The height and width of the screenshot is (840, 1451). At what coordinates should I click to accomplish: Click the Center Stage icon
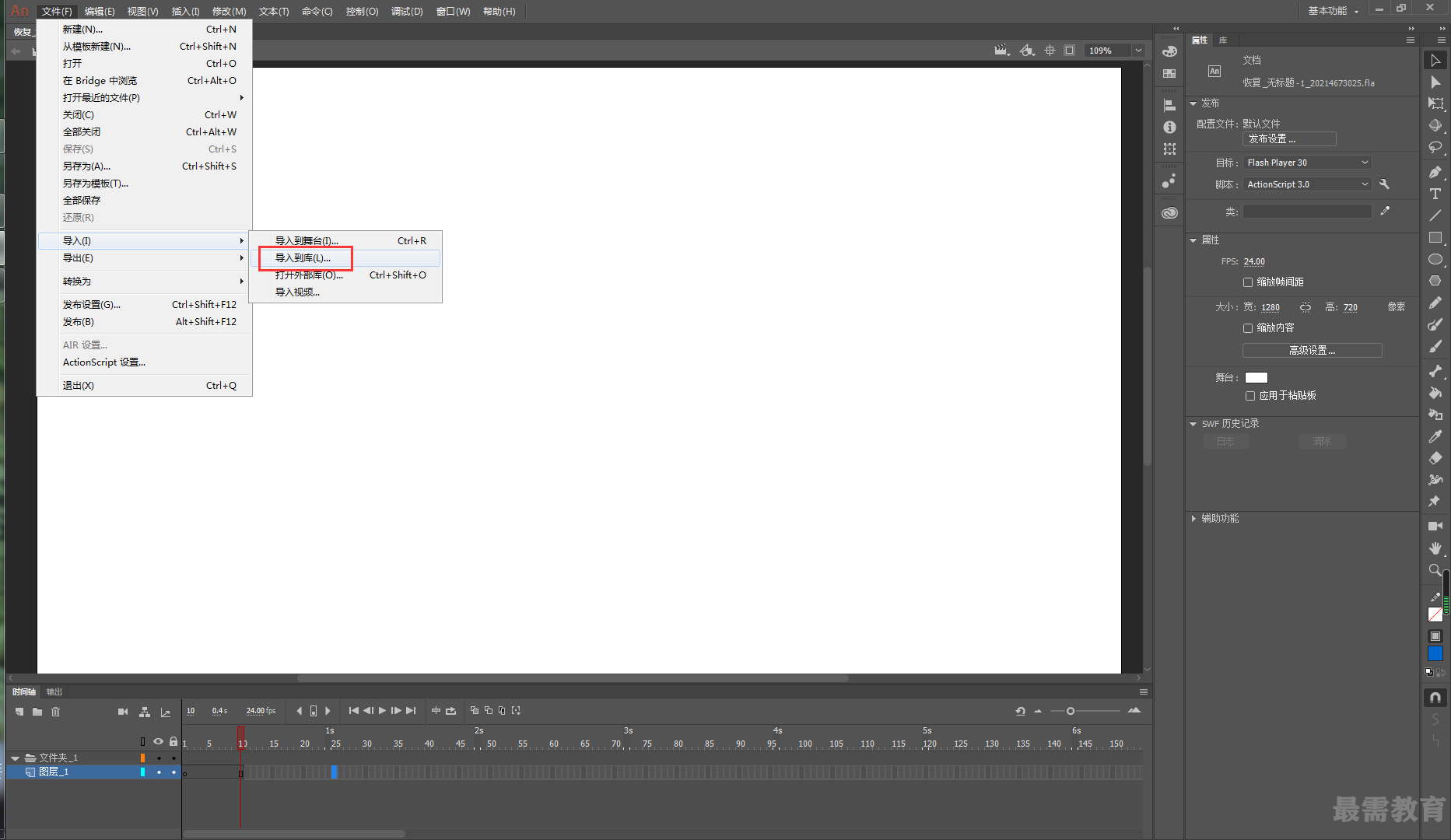coord(1050,51)
